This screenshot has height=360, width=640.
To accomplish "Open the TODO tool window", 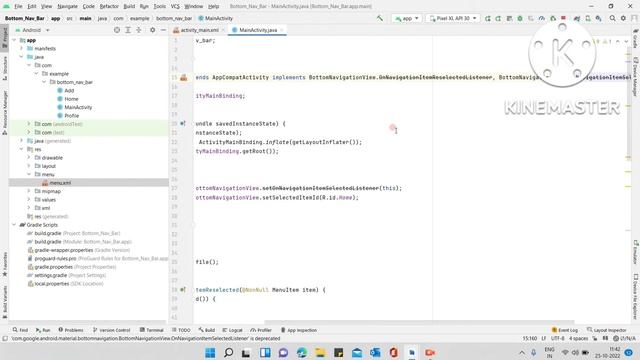I will pyautogui.click(x=181, y=330).
